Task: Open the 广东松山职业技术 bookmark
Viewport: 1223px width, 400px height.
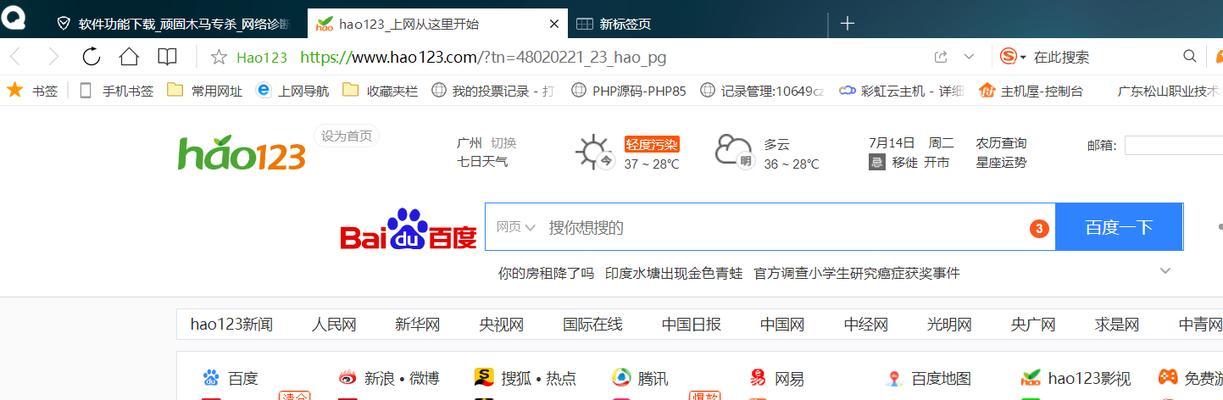Action: tap(1168, 90)
